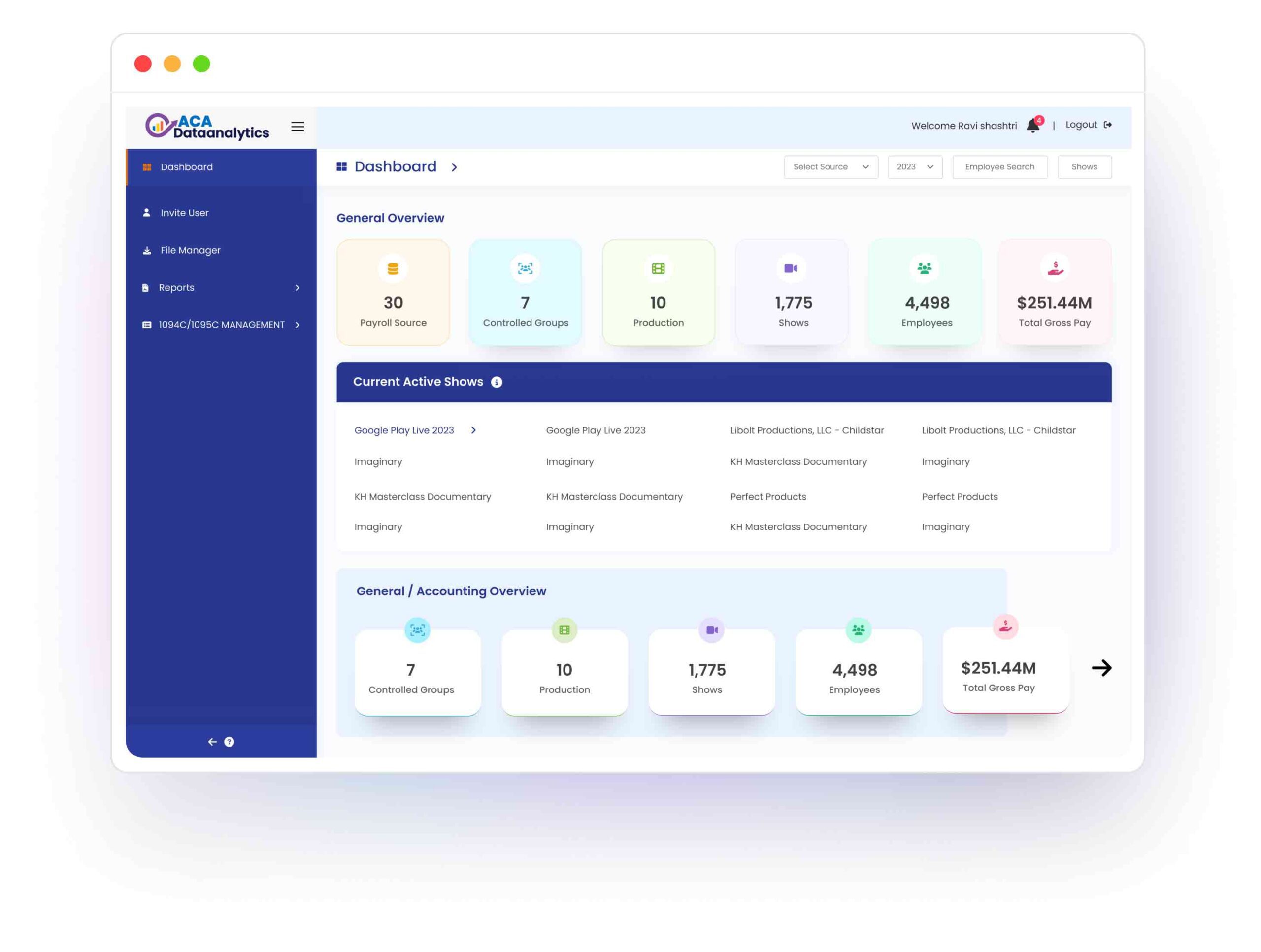This screenshot has height=952, width=1261.
Task: Click the Employee Search field
Action: (999, 167)
